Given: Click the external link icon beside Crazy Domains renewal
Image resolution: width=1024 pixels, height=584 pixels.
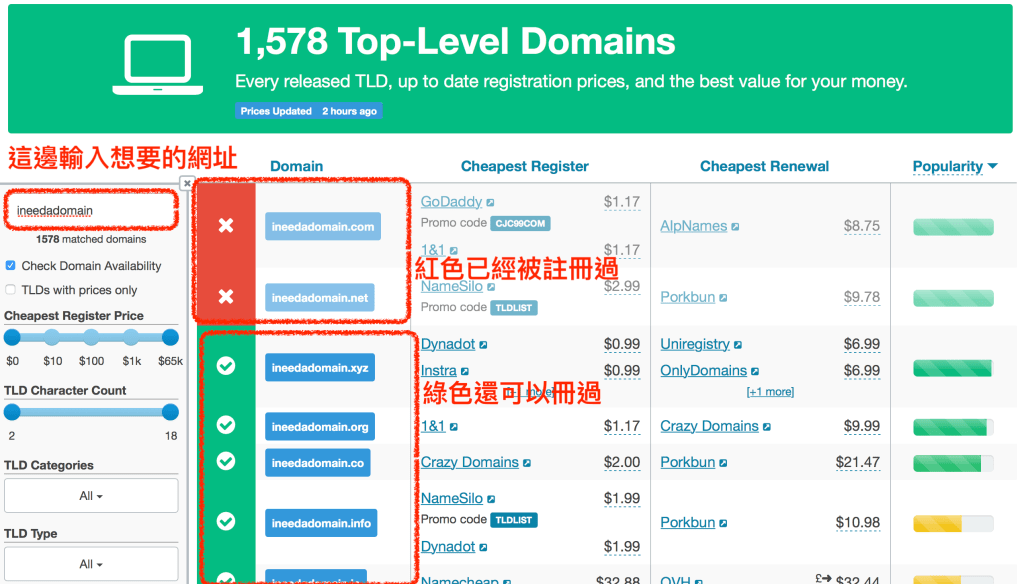Looking at the screenshot, I should 767,427.
